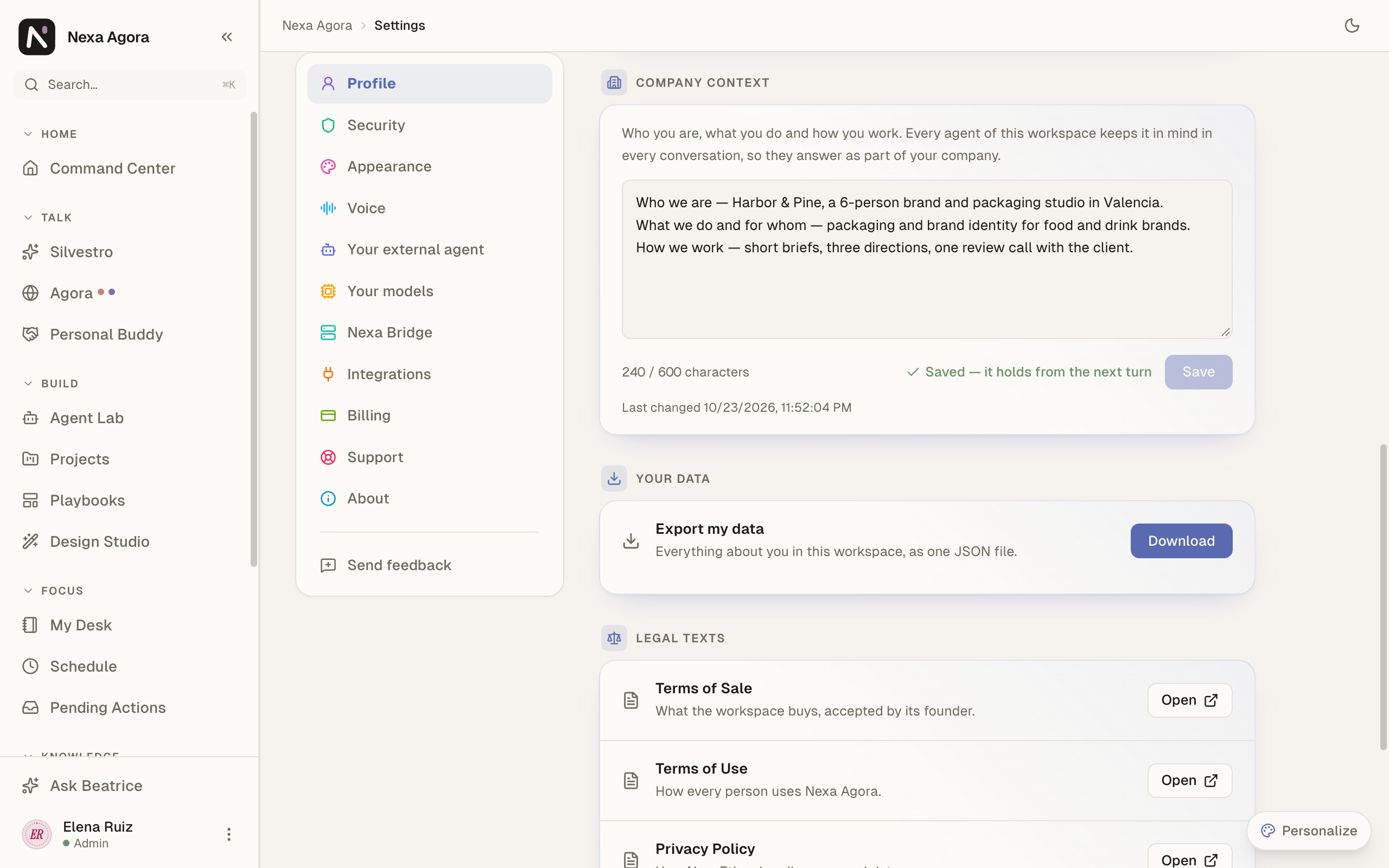Open the Terms of Sale document
This screenshot has width=1389, height=868.
click(1189, 700)
